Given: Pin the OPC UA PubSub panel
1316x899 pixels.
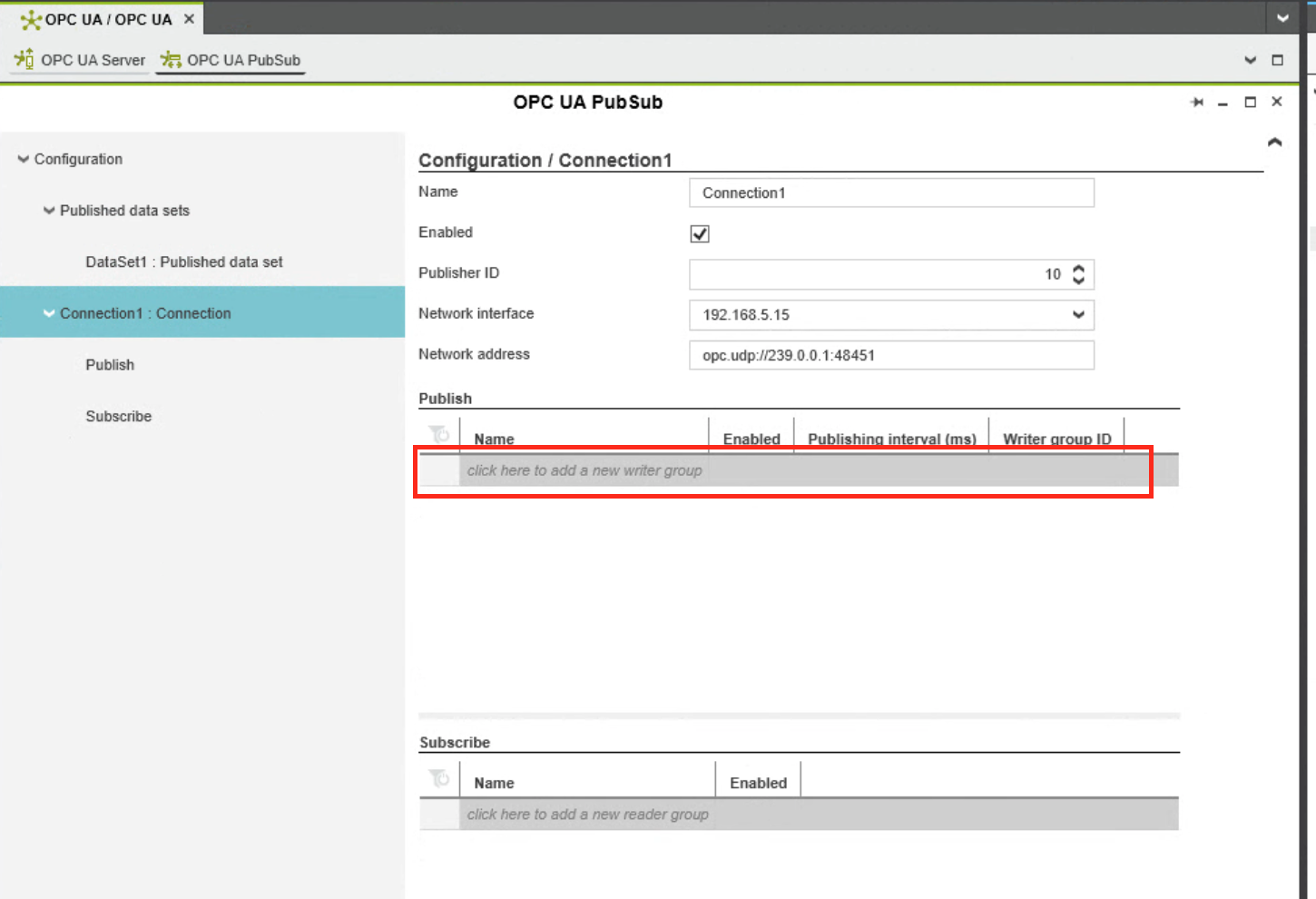Looking at the screenshot, I should (1197, 103).
